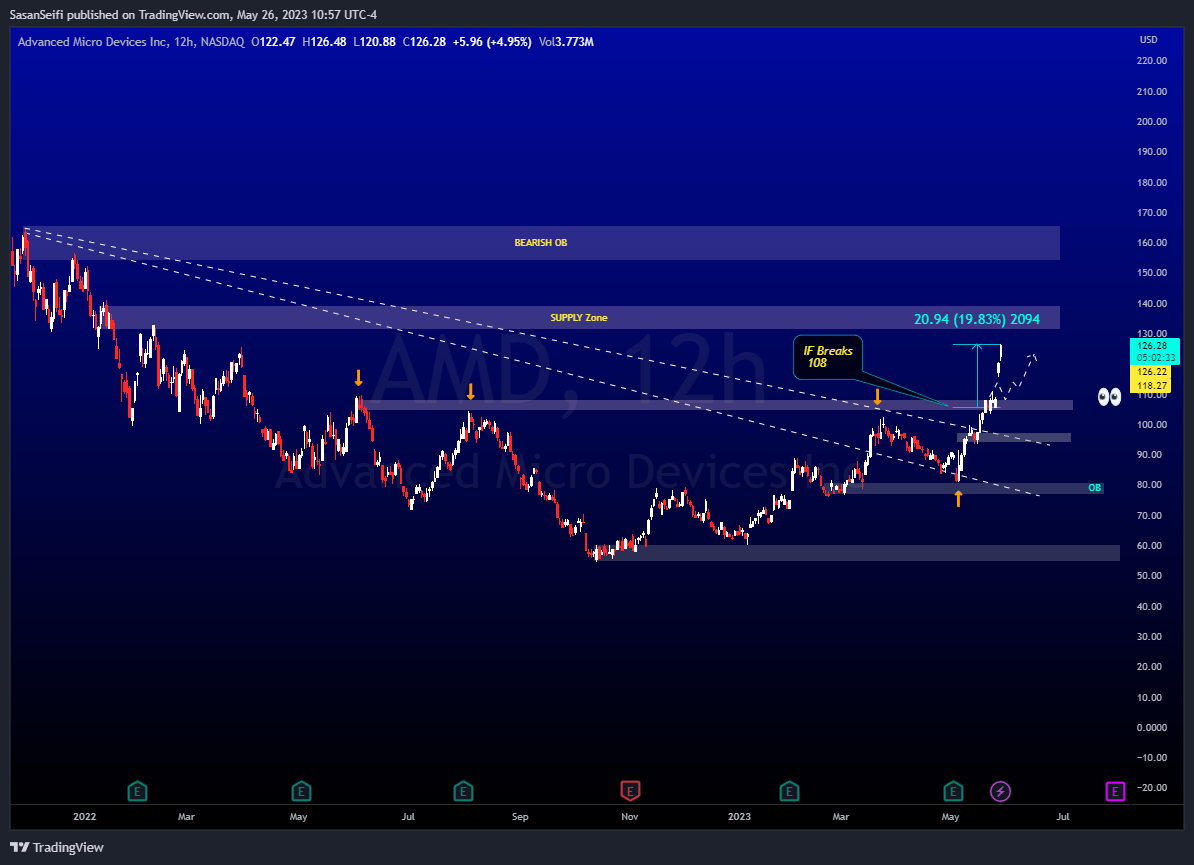Click the SasanSeifi published on TradingView.com caption

pyautogui.click(x=193, y=14)
